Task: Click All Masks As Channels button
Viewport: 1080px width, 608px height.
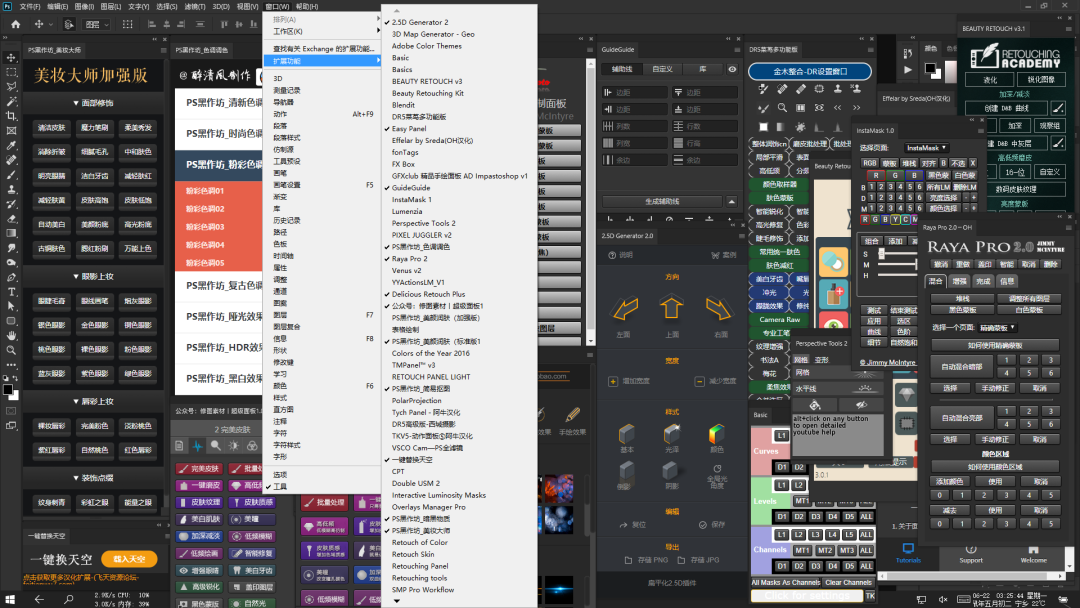Action: (786, 583)
